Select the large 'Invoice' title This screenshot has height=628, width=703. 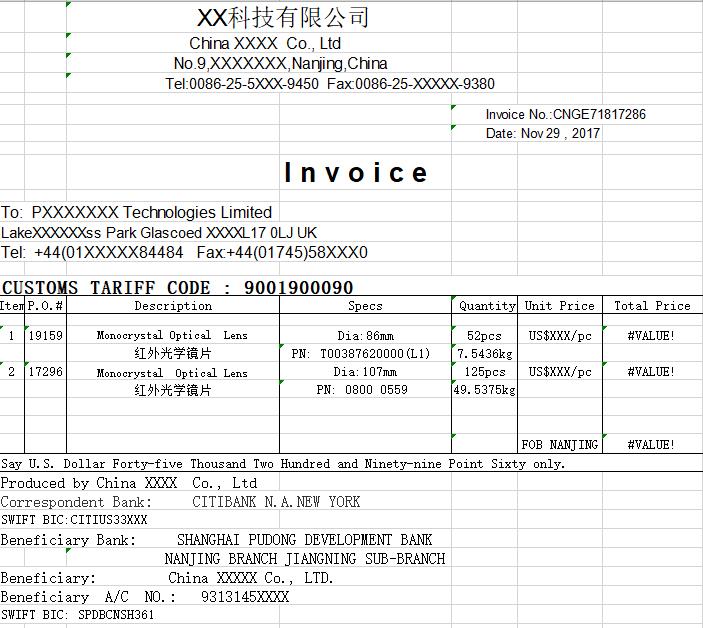point(356,173)
